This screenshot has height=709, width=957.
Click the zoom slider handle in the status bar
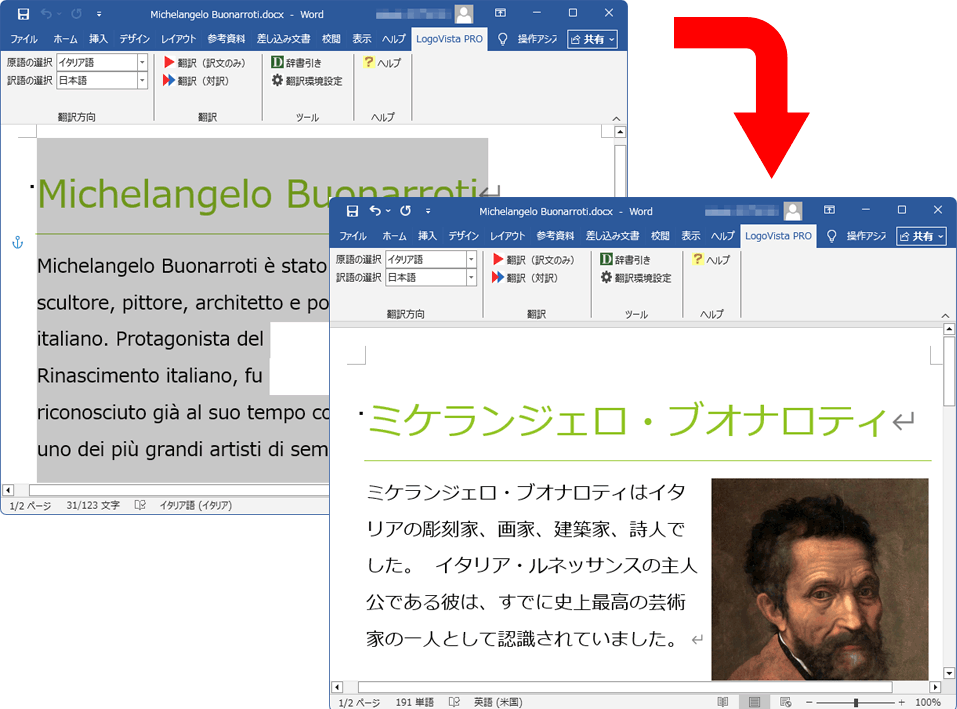tap(855, 702)
